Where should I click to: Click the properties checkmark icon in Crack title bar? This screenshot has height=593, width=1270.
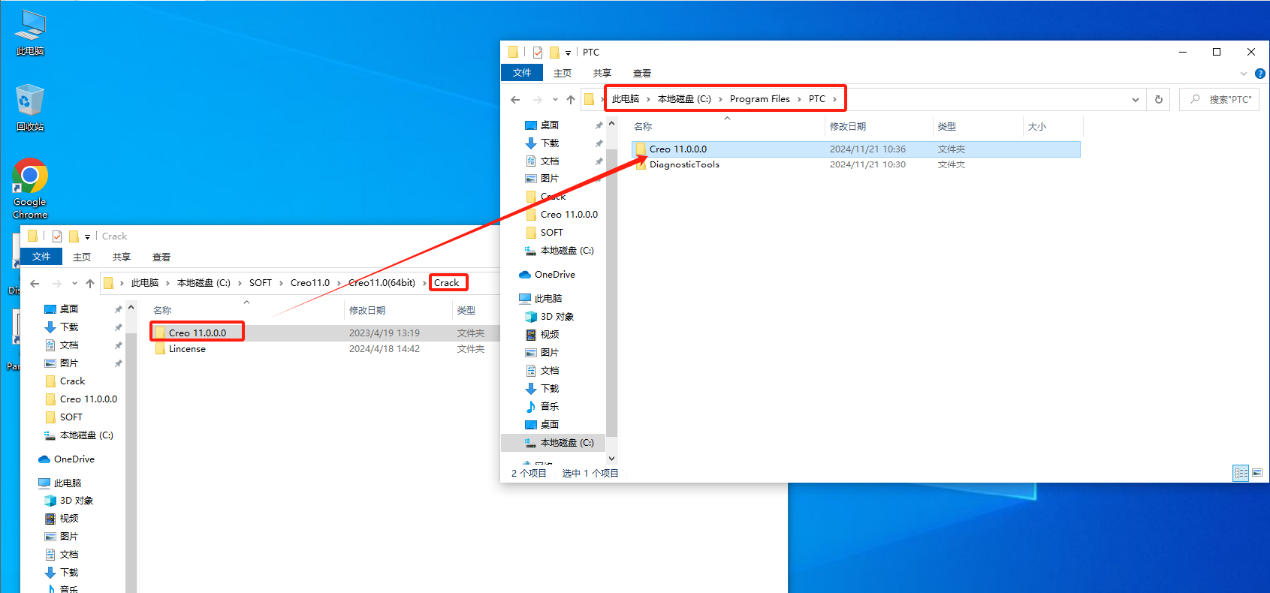(57, 236)
